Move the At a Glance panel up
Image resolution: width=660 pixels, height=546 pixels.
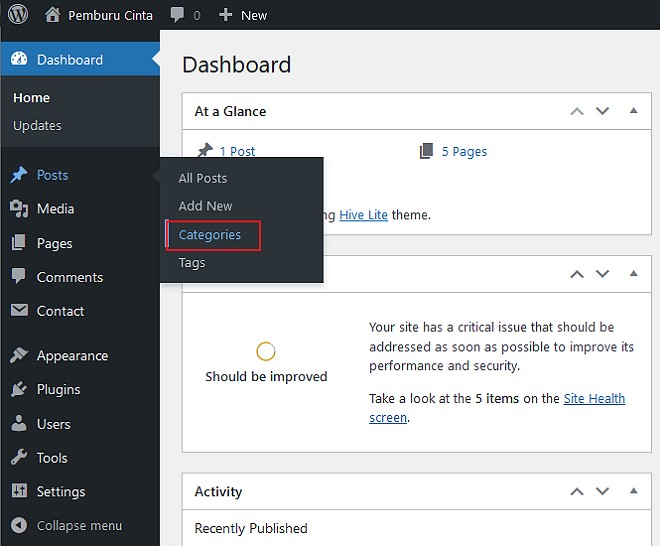coord(576,111)
